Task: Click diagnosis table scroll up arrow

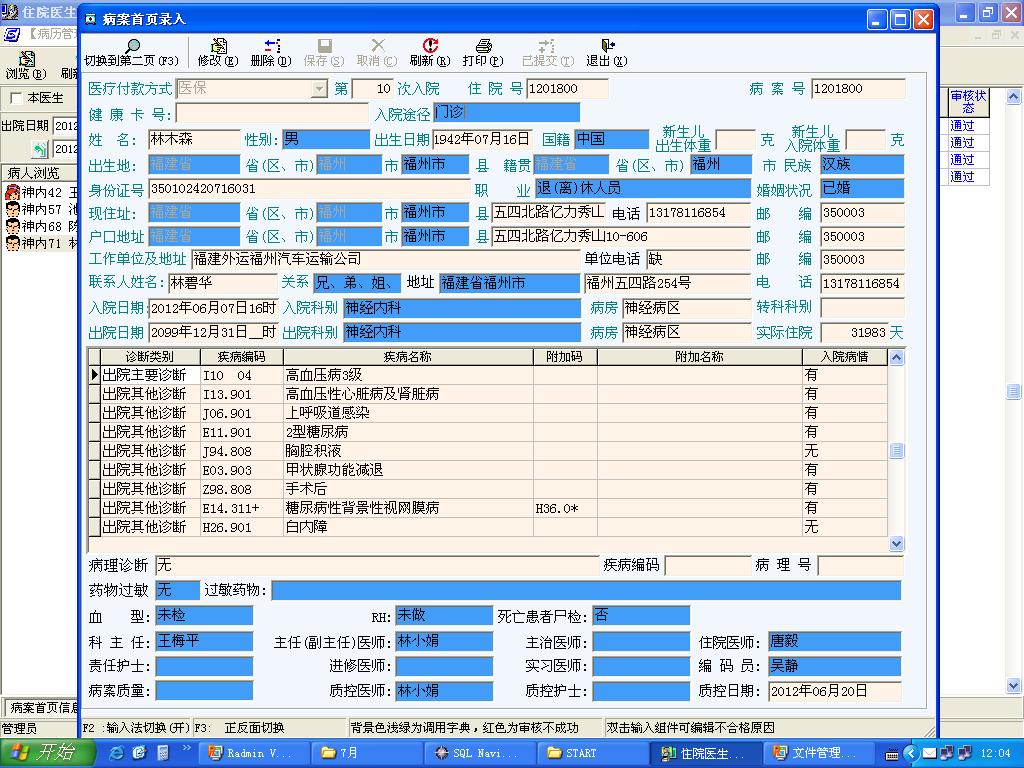Action: pos(897,357)
